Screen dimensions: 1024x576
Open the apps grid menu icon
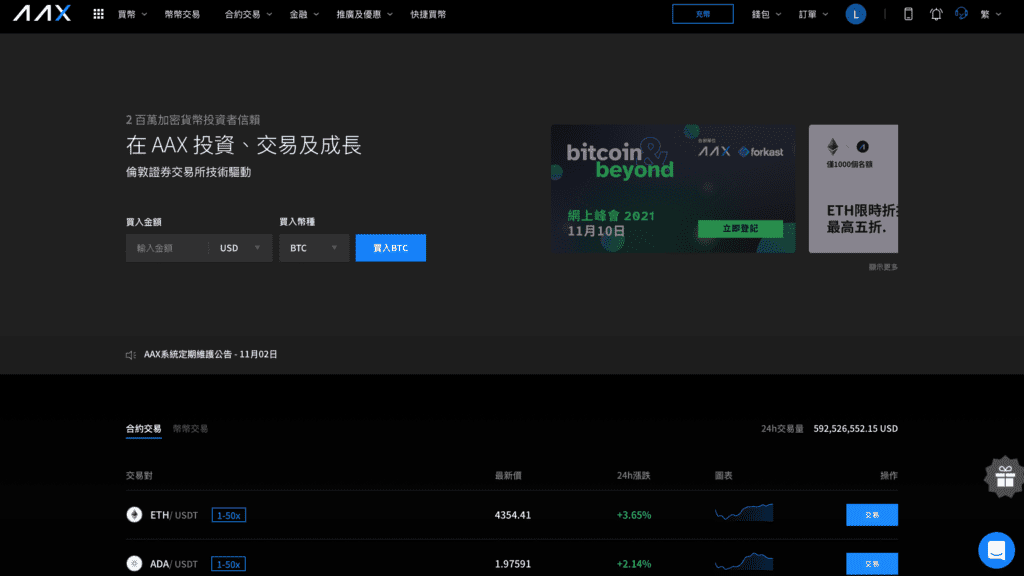[99, 14]
